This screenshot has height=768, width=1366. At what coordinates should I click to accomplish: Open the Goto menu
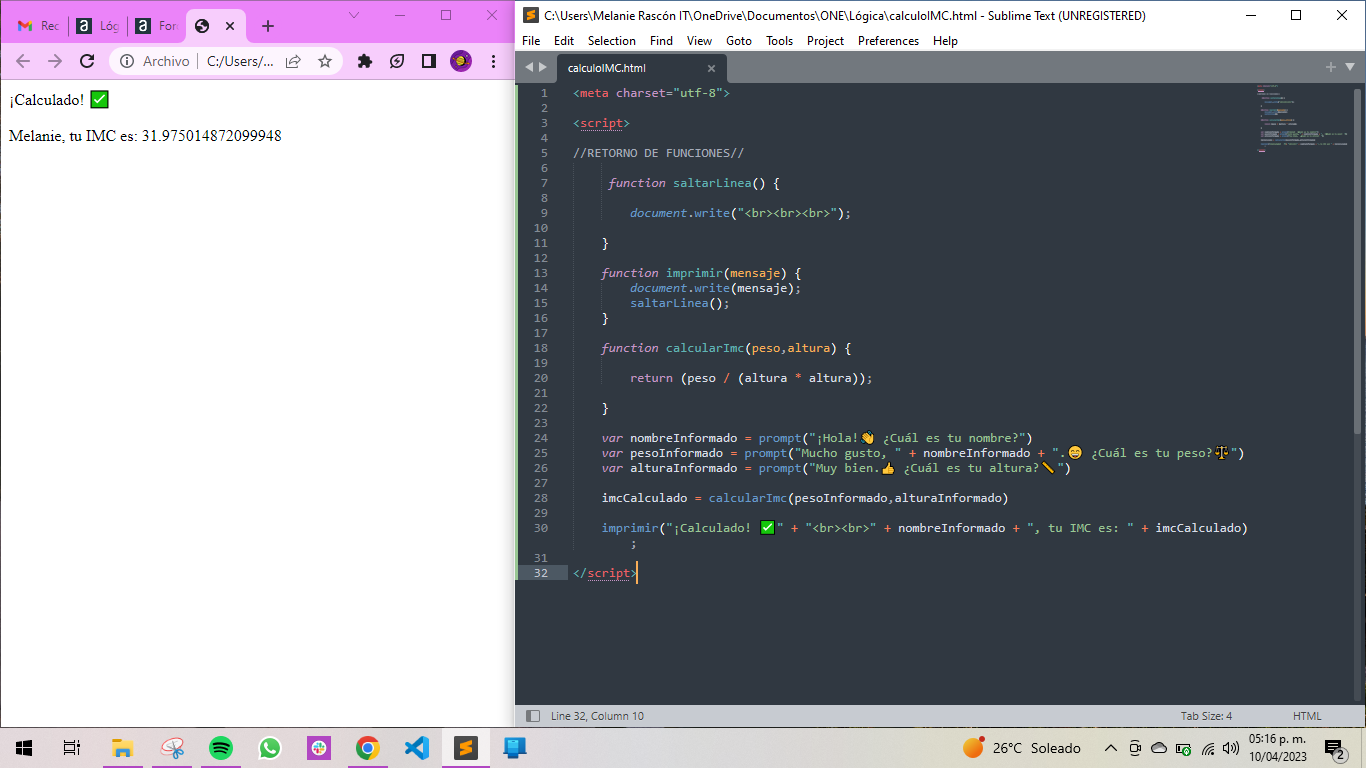point(739,41)
